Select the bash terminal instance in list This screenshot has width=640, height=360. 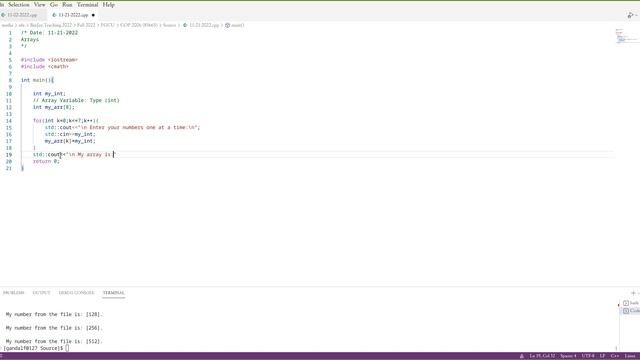tap(631, 303)
